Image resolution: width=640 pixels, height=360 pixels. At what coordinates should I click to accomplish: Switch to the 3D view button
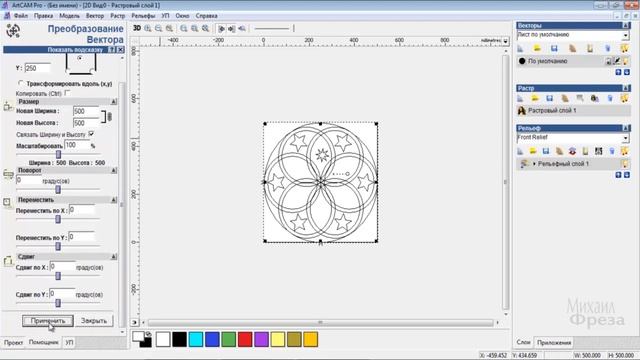pyautogui.click(x=137, y=28)
